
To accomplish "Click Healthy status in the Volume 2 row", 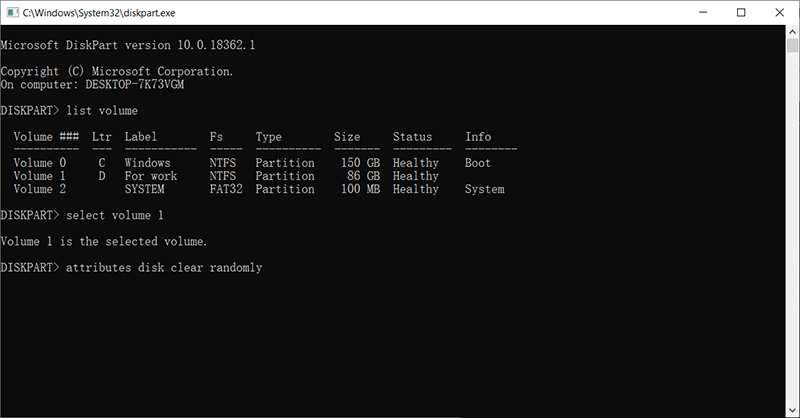I will click(416, 189).
